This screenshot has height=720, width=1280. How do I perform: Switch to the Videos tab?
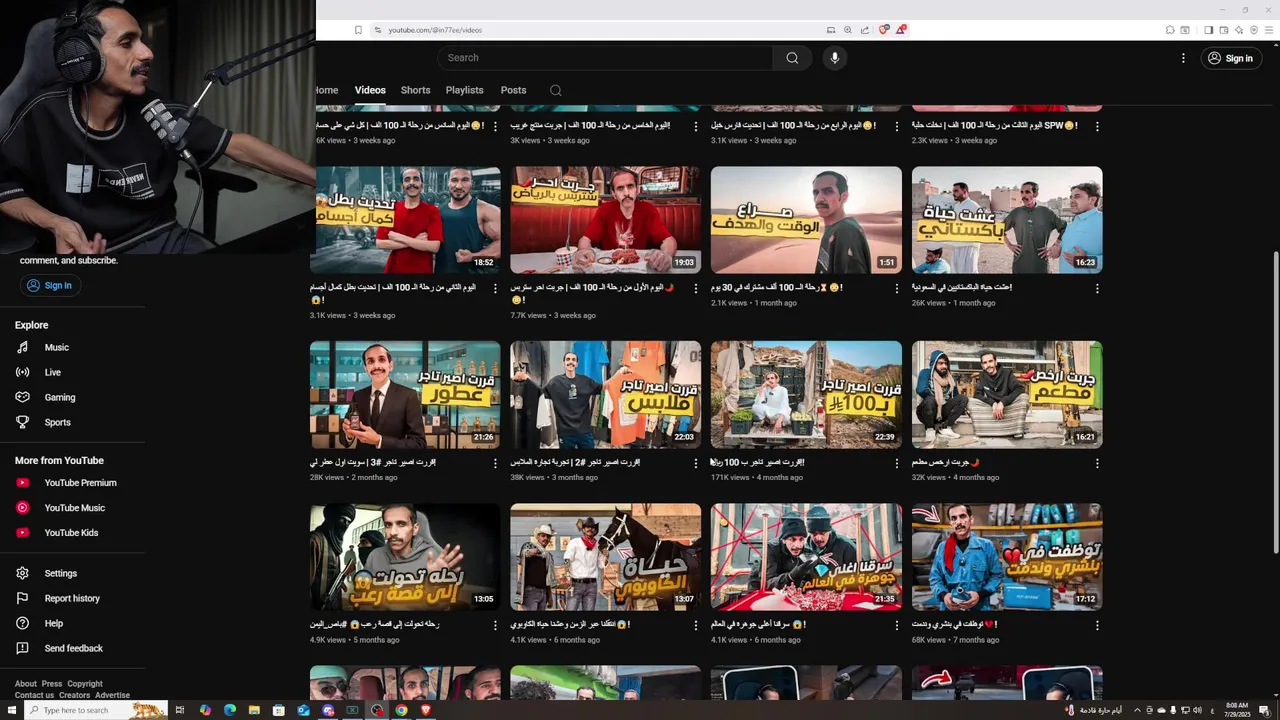coord(370,90)
